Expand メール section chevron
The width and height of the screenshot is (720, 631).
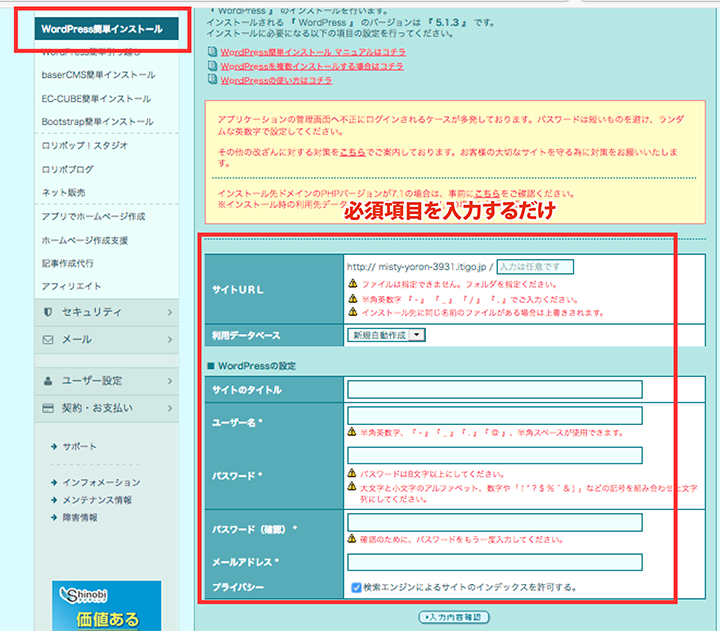pyautogui.click(x=170, y=340)
